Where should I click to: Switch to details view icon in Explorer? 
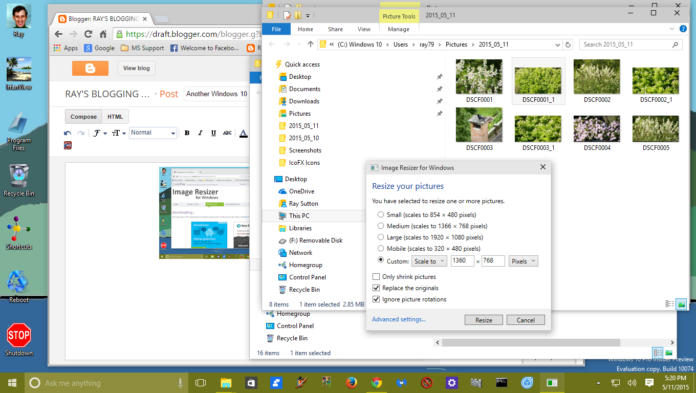[669, 304]
